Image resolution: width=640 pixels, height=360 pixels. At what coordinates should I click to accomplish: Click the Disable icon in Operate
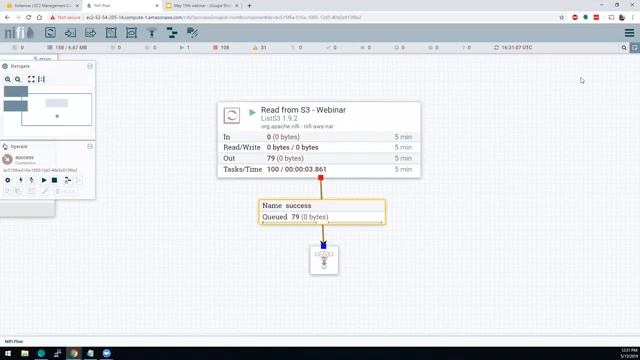pos(31,180)
